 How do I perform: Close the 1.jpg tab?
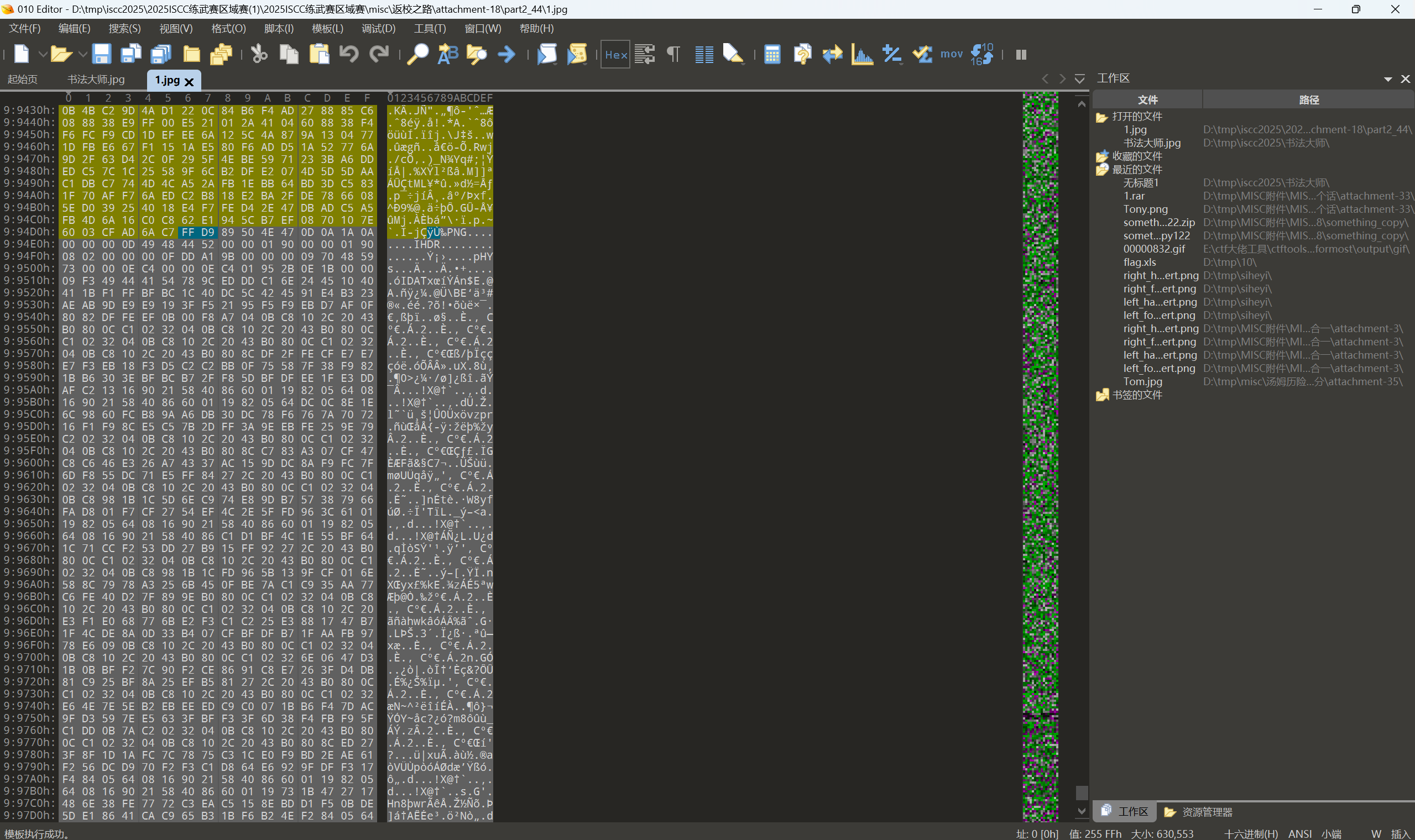pyautogui.click(x=189, y=82)
